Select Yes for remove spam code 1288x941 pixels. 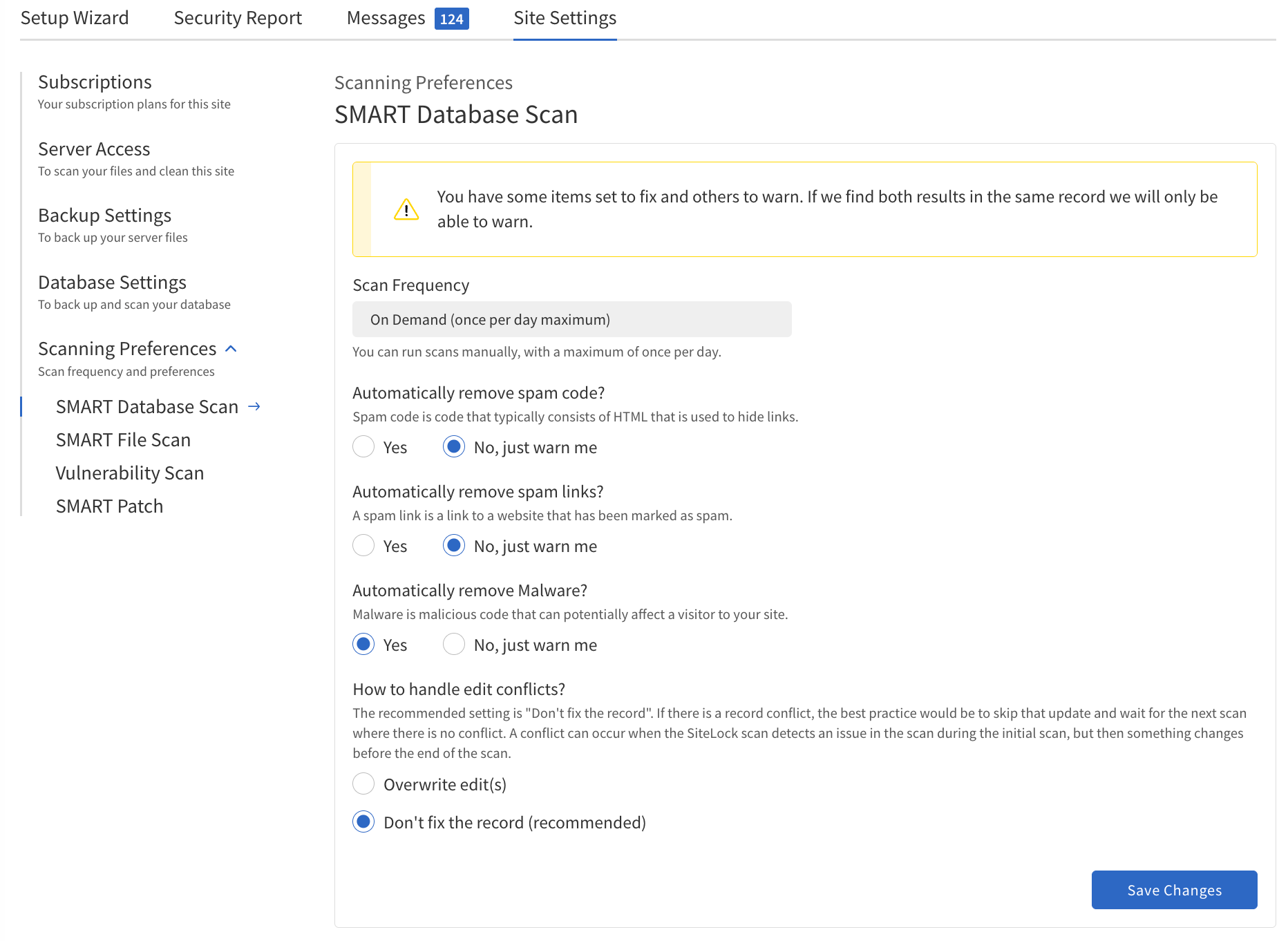click(x=363, y=447)
